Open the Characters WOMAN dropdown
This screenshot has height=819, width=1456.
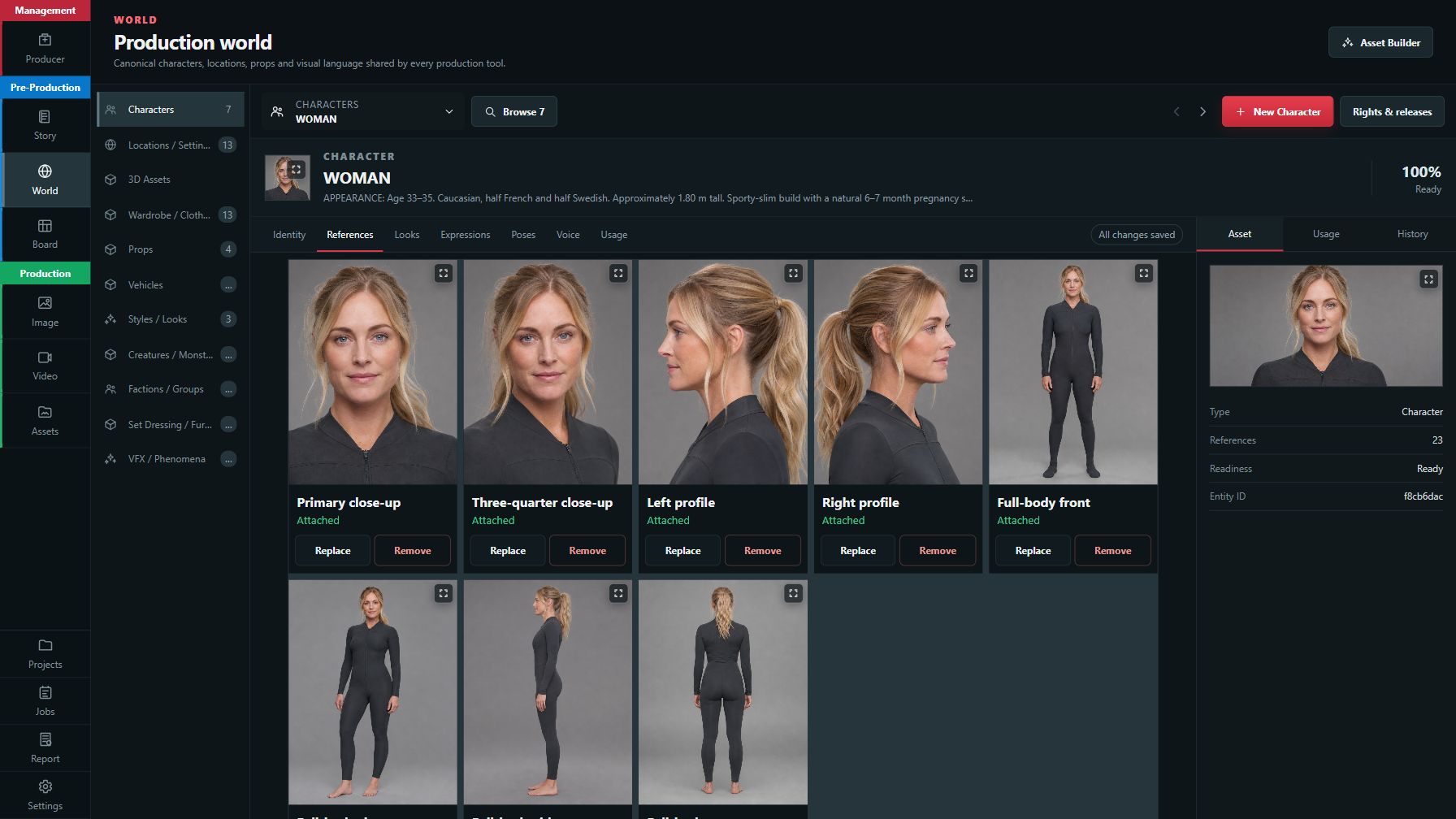pyautogui.click(x=363, y=112)
